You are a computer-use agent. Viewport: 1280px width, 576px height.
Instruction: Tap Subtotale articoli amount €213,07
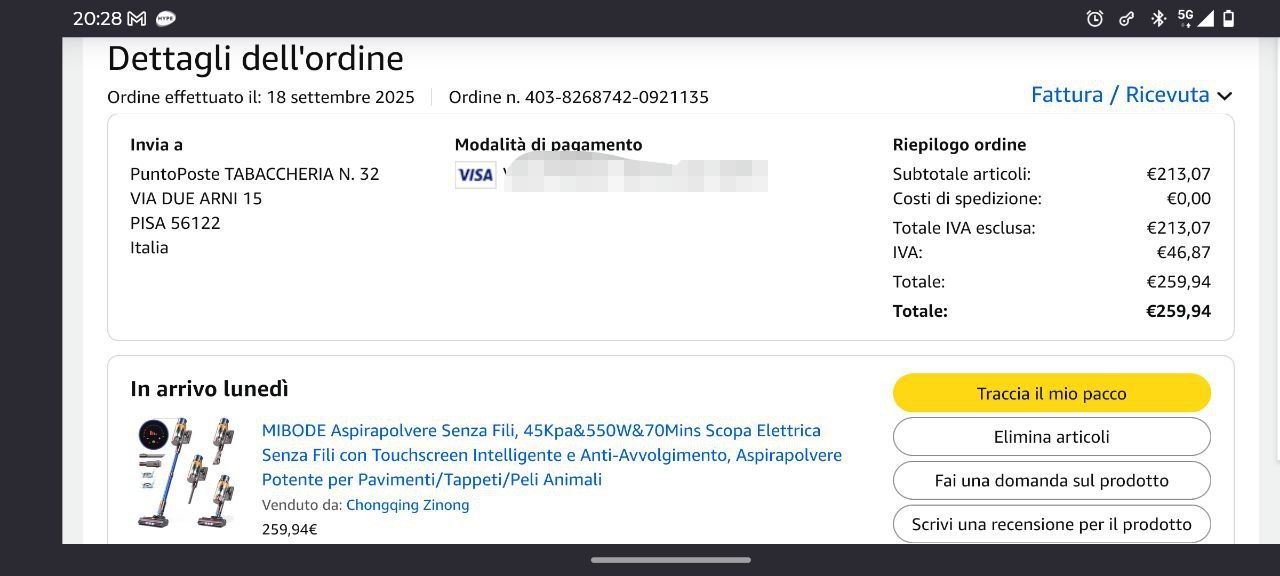coord(1178,174)
